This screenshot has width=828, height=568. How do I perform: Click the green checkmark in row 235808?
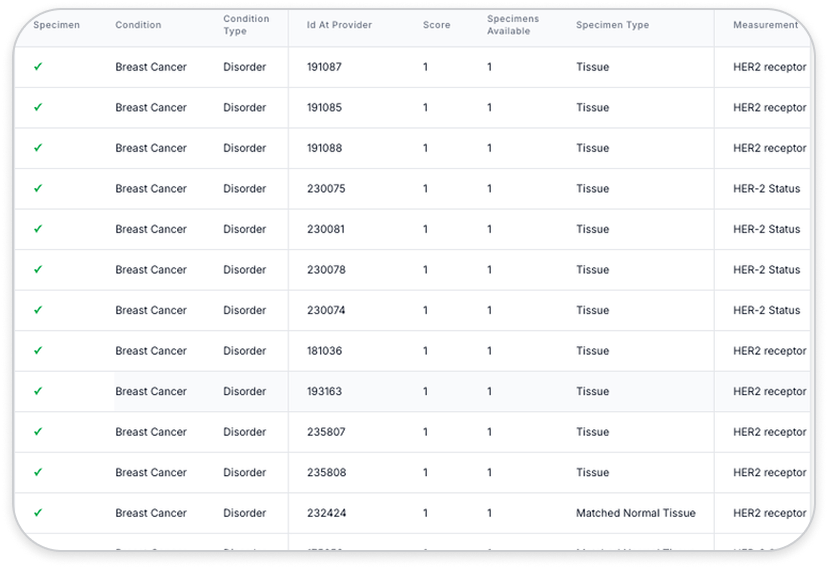38,472
